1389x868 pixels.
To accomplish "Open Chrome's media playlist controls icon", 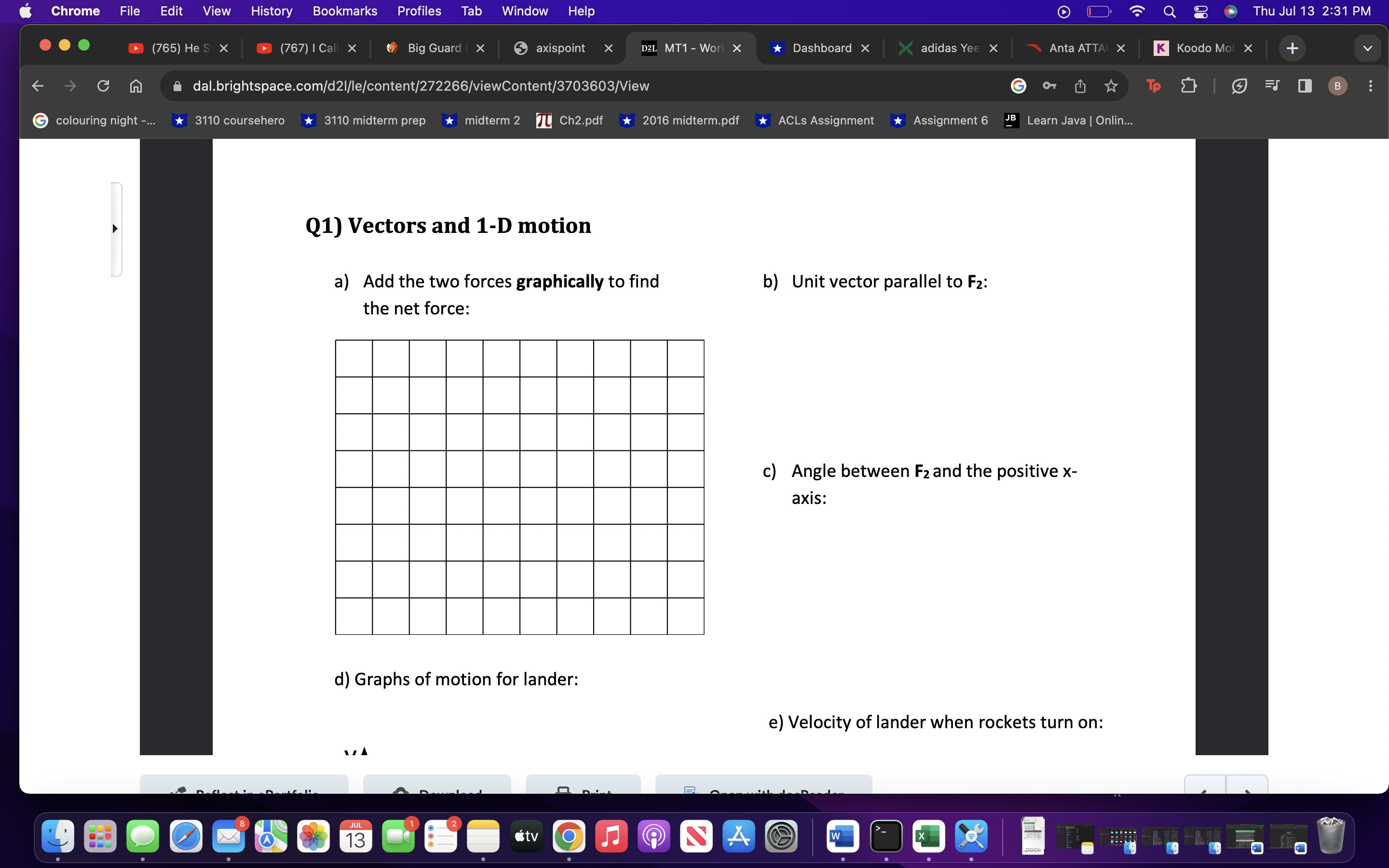I will click(1272, 85).
